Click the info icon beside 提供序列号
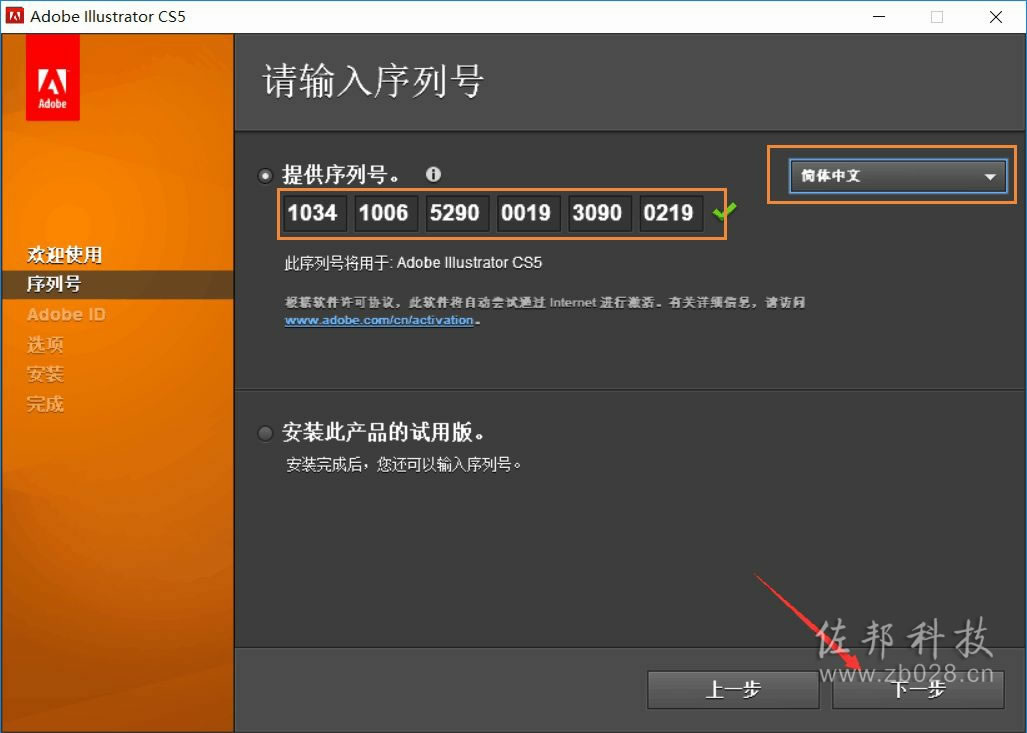1027x733 pixels. (433, 174)
